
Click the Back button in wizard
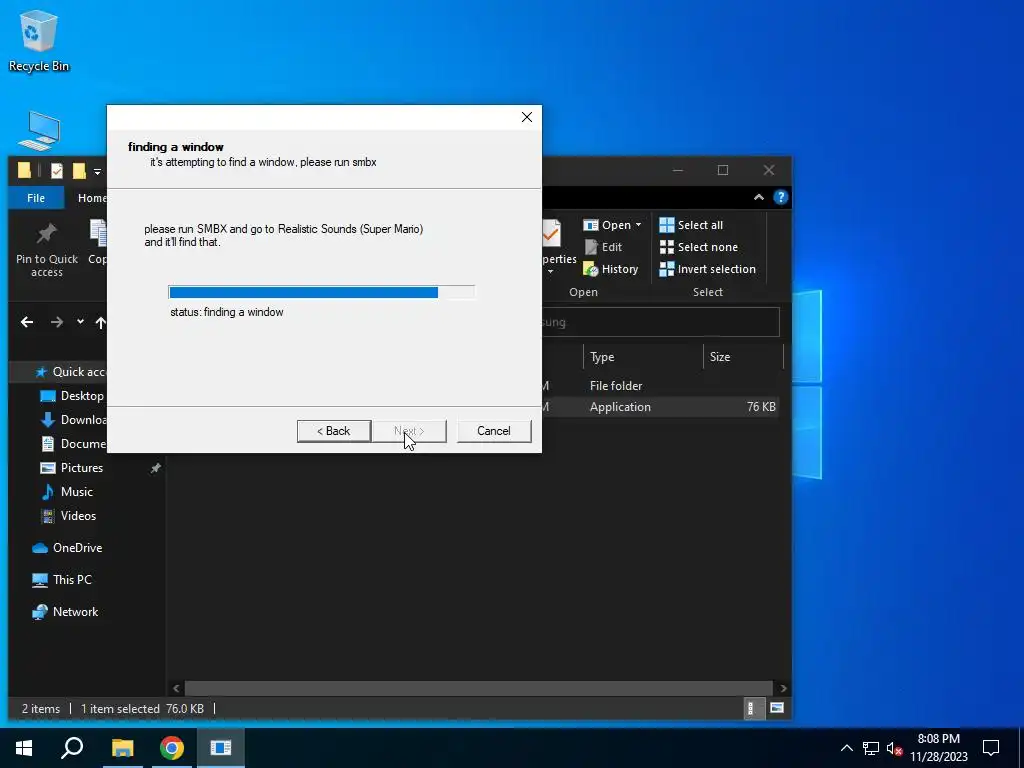(x=334, y=431)
